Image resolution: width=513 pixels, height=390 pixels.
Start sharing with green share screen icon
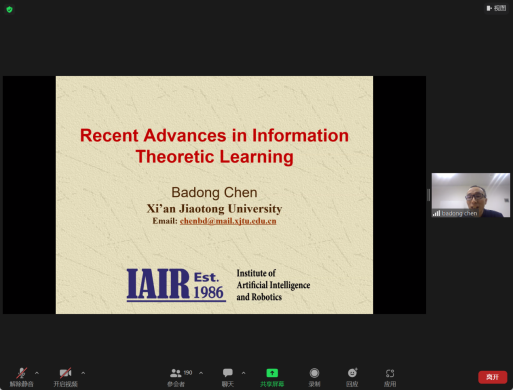coord(272,373)
